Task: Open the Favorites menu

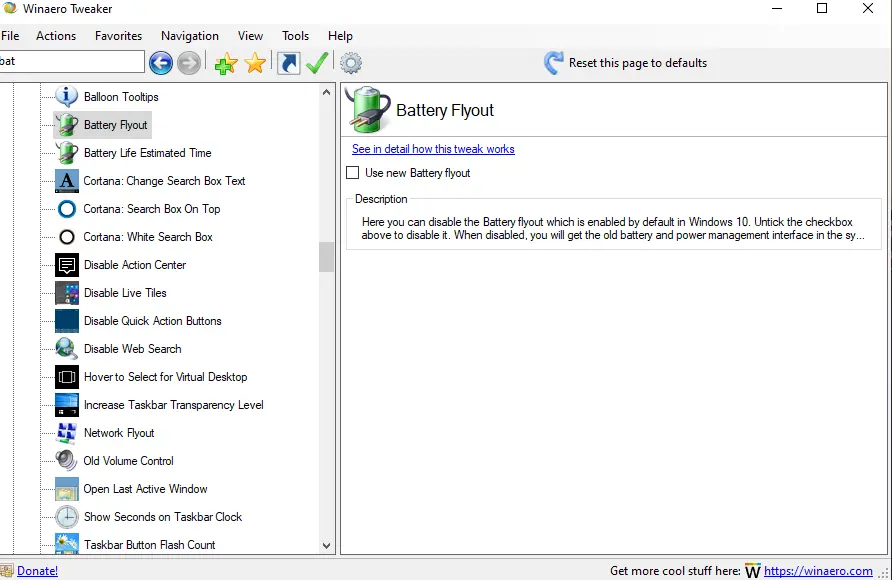Action: (x=118, y=35)
